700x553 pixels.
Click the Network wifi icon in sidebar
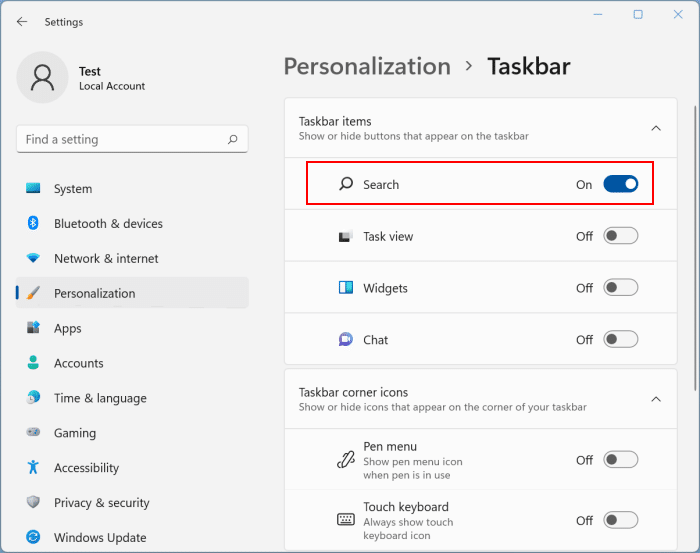click(33, 258)
